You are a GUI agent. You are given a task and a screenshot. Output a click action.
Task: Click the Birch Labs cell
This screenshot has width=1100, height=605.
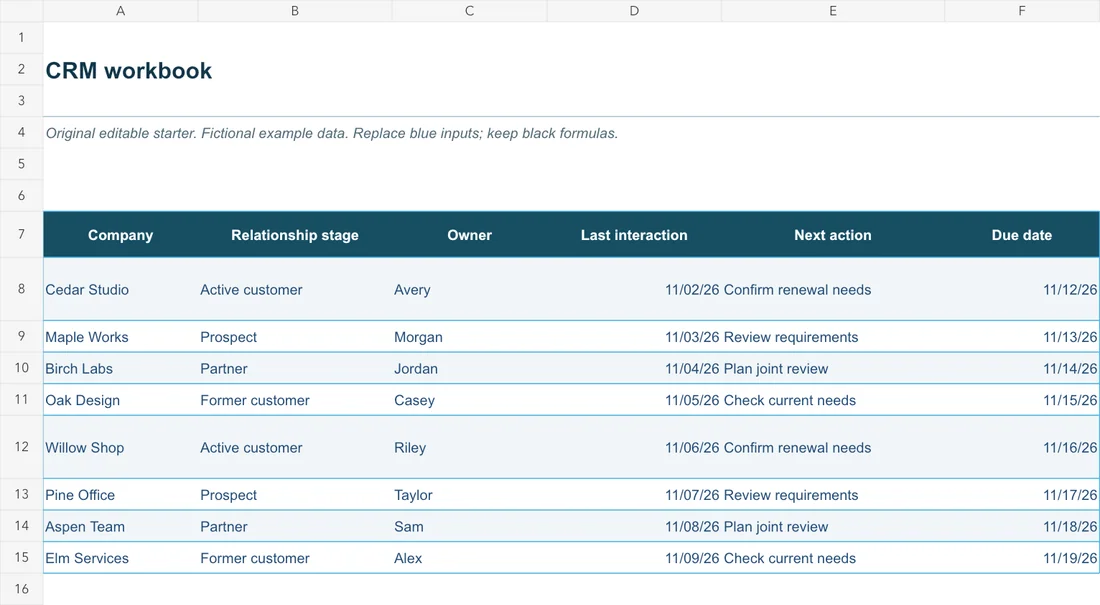(121, 368)
